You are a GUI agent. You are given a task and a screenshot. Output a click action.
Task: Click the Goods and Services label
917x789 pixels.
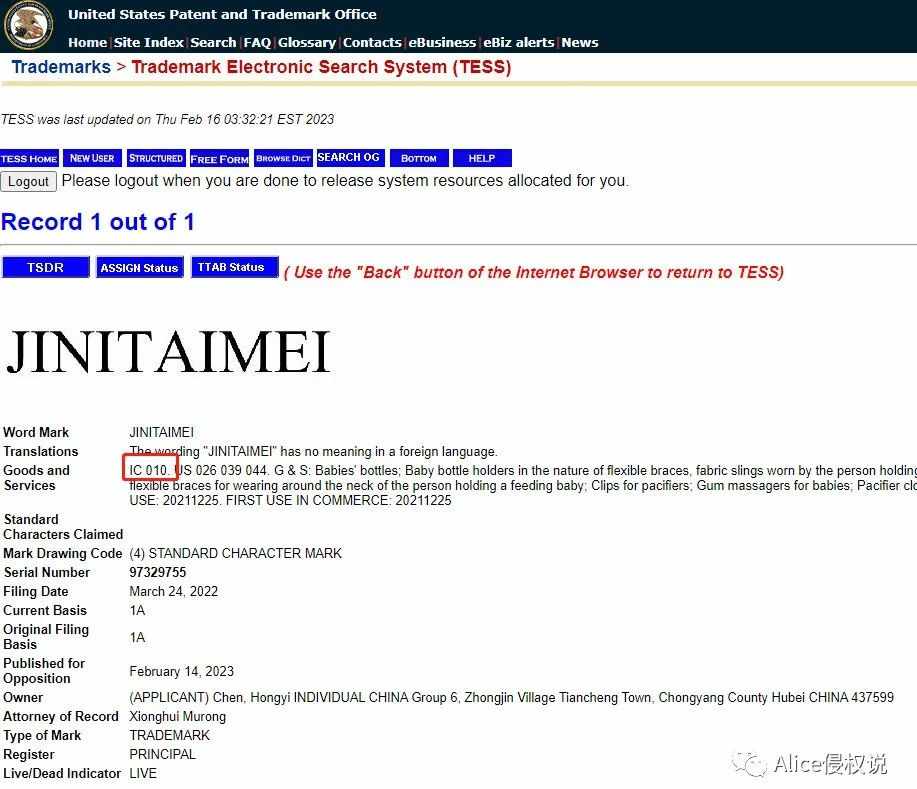36,478
